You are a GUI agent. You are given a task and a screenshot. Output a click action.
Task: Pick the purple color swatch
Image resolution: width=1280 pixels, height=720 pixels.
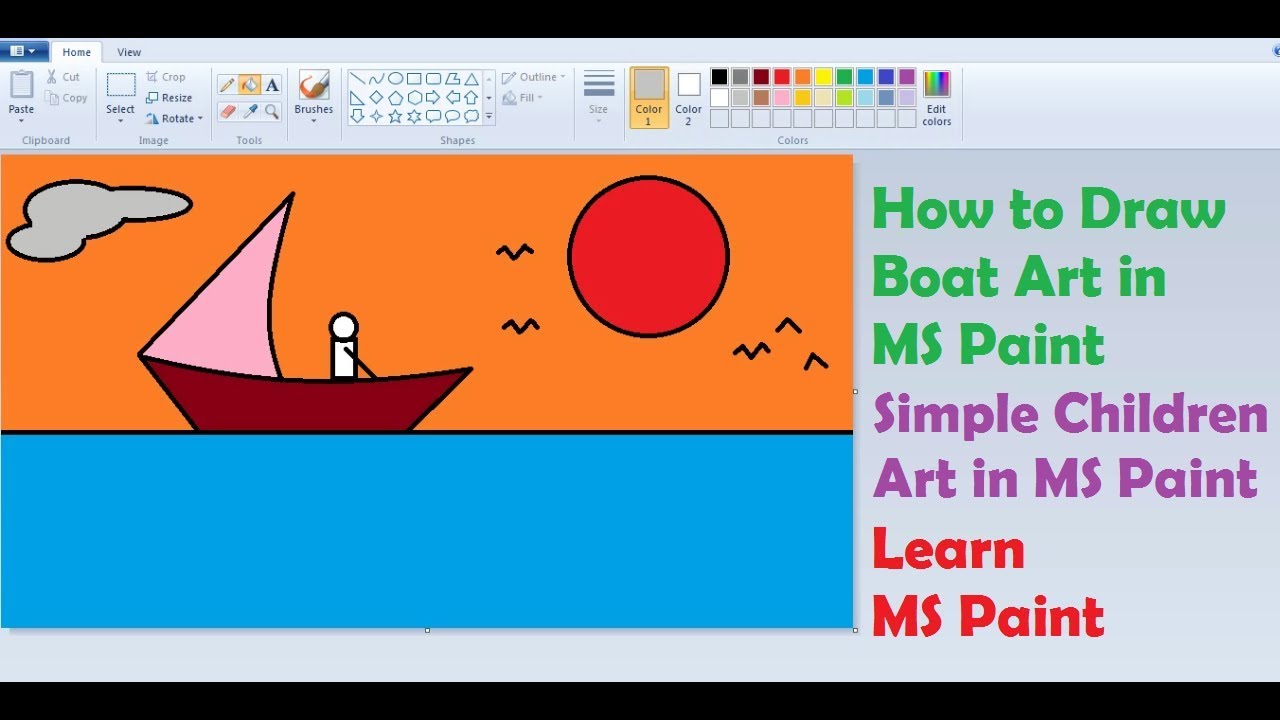(907, 77)
